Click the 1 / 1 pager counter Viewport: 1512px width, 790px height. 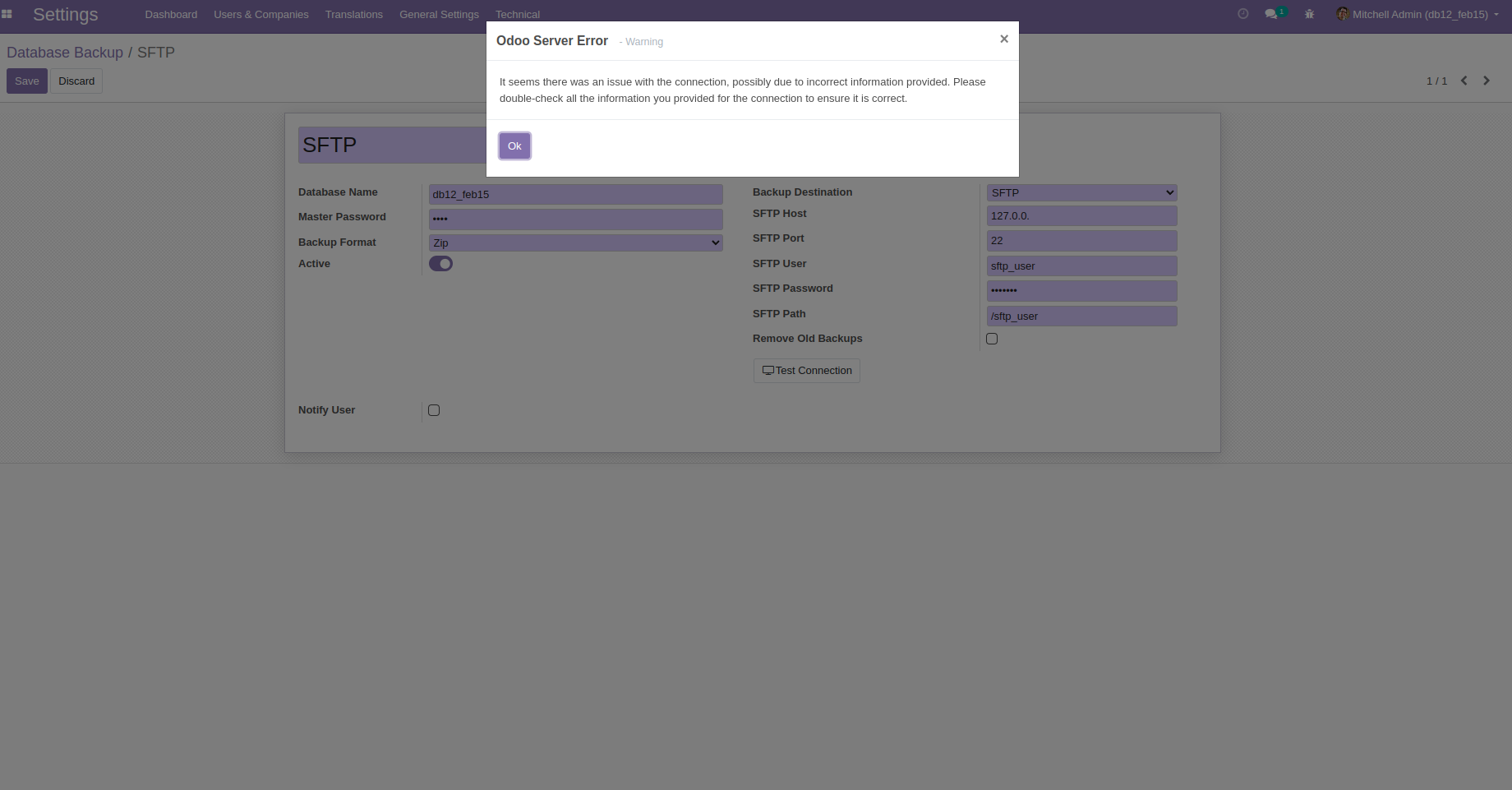[x=1436, y=81]
